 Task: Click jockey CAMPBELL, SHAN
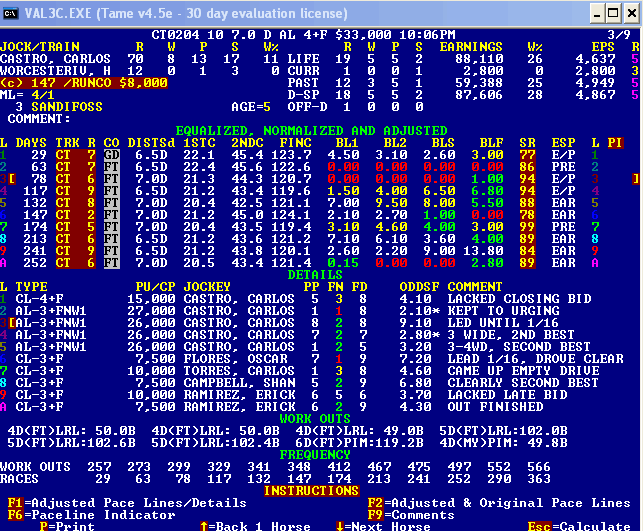click(x=239, y=383)
